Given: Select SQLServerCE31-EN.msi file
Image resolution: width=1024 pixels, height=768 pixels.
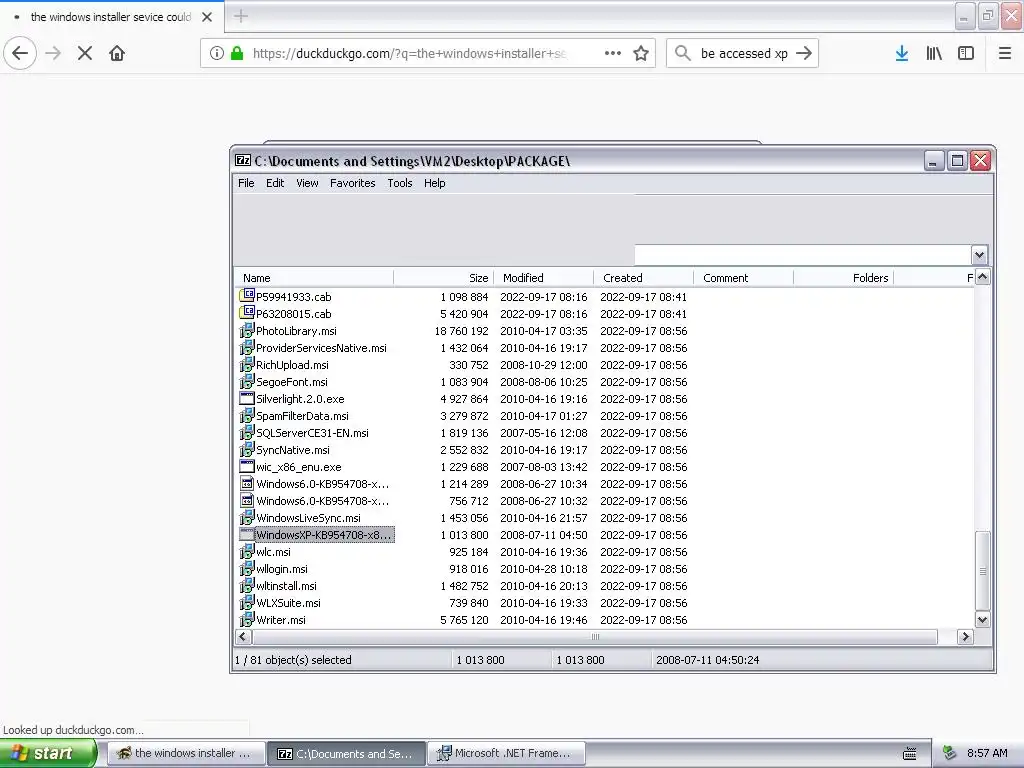Looking at the screenshot, I should click(x=312, y=432).
